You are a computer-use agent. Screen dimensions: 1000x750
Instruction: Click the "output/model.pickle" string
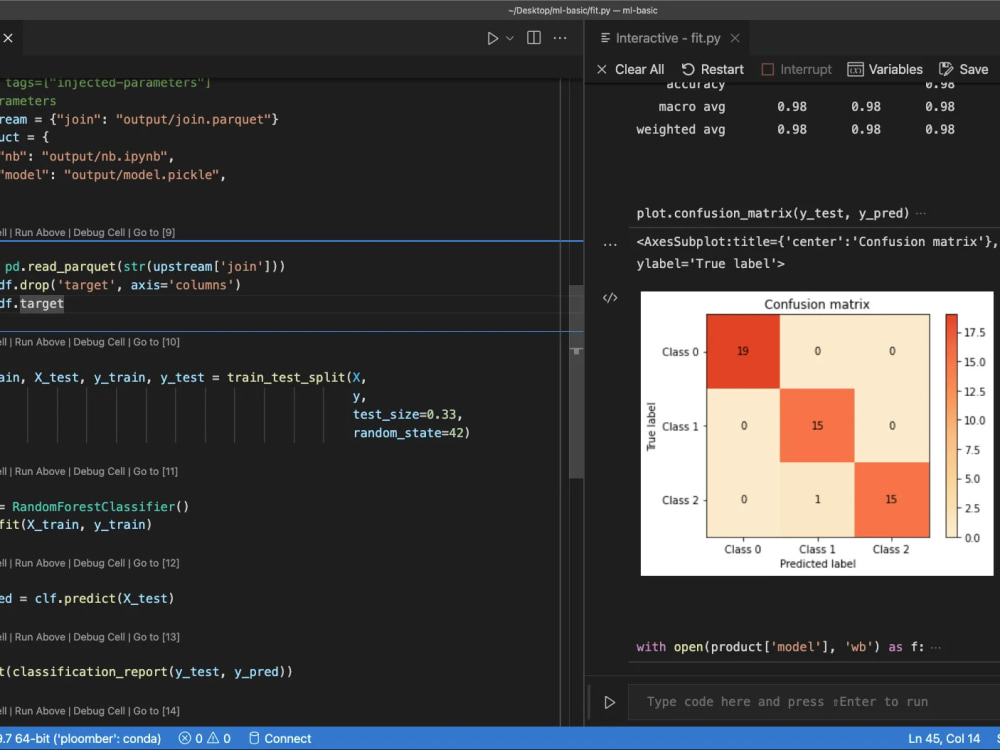pos(142,175)
